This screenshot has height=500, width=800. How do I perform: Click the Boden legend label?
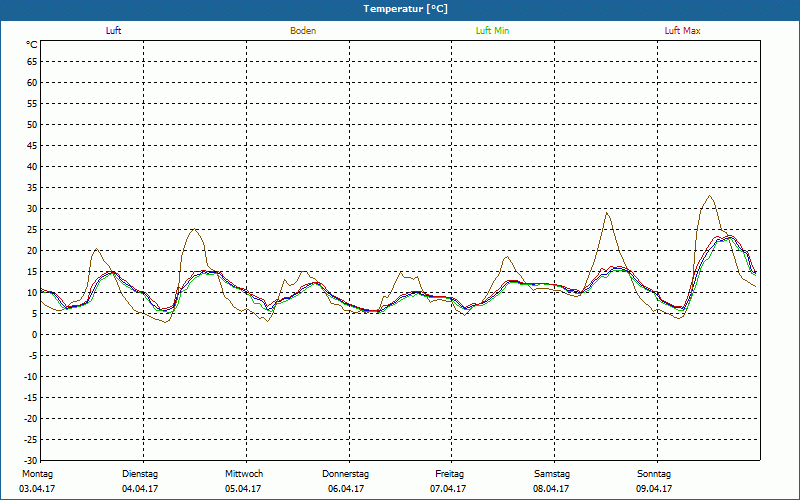pyautogui.click(x=303, y=31)
